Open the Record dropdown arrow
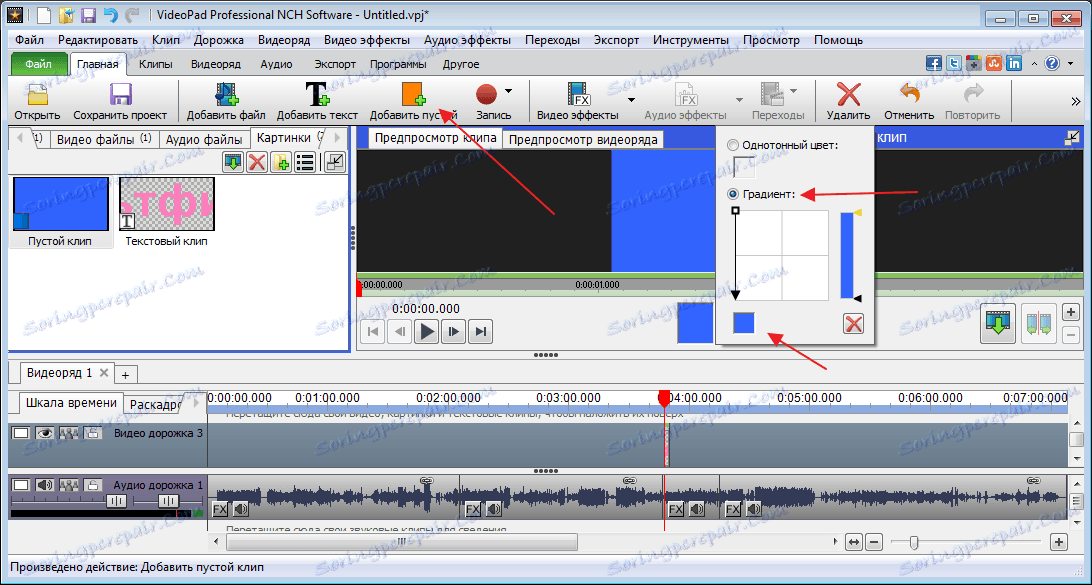Screen dimensions: 1092x585 (509, 91)
